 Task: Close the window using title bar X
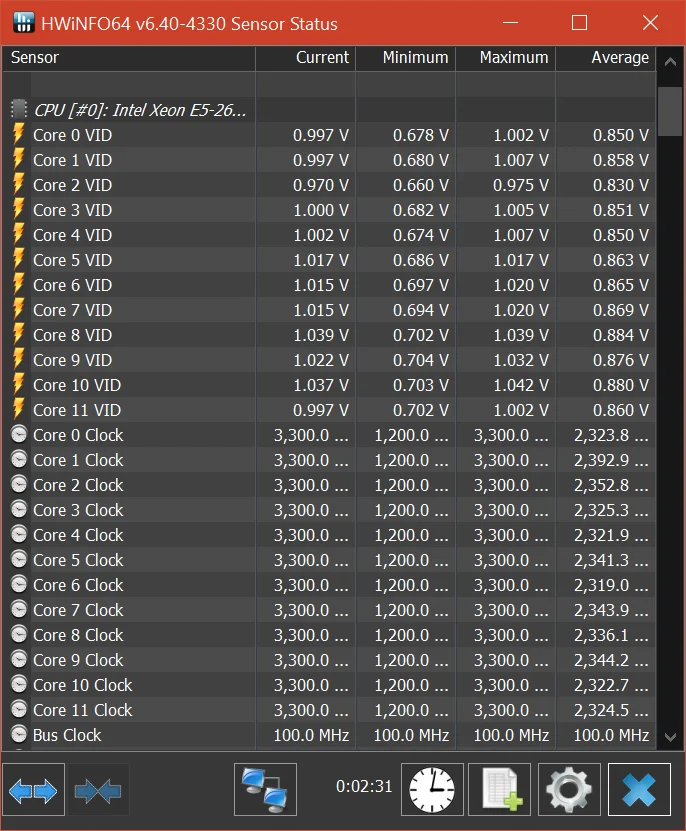click(650, 23)
